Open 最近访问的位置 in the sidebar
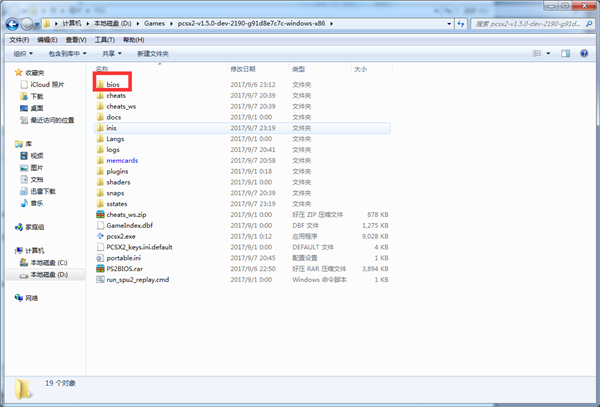 [x=47, y=120]
